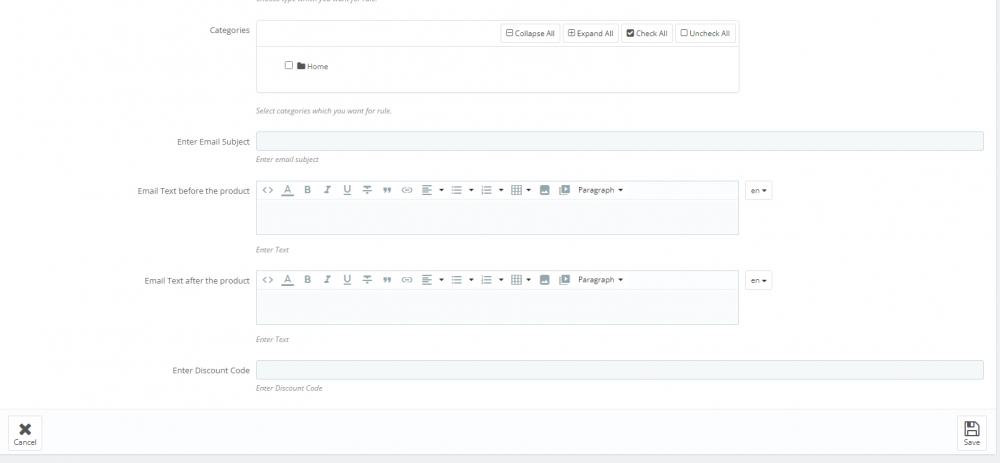Screen dimensions: 1000x463
Task: Open 'en' language dropdown for text after product
Action: pyautogui.click(x=759, y=280)
